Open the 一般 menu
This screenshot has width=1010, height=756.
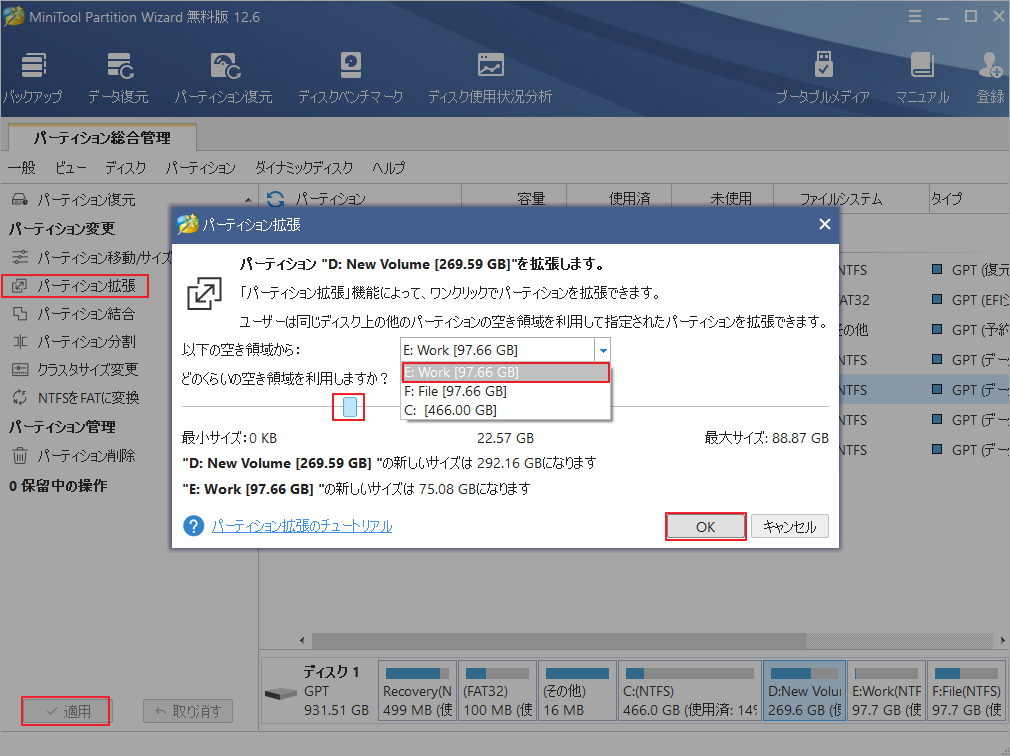22,168
